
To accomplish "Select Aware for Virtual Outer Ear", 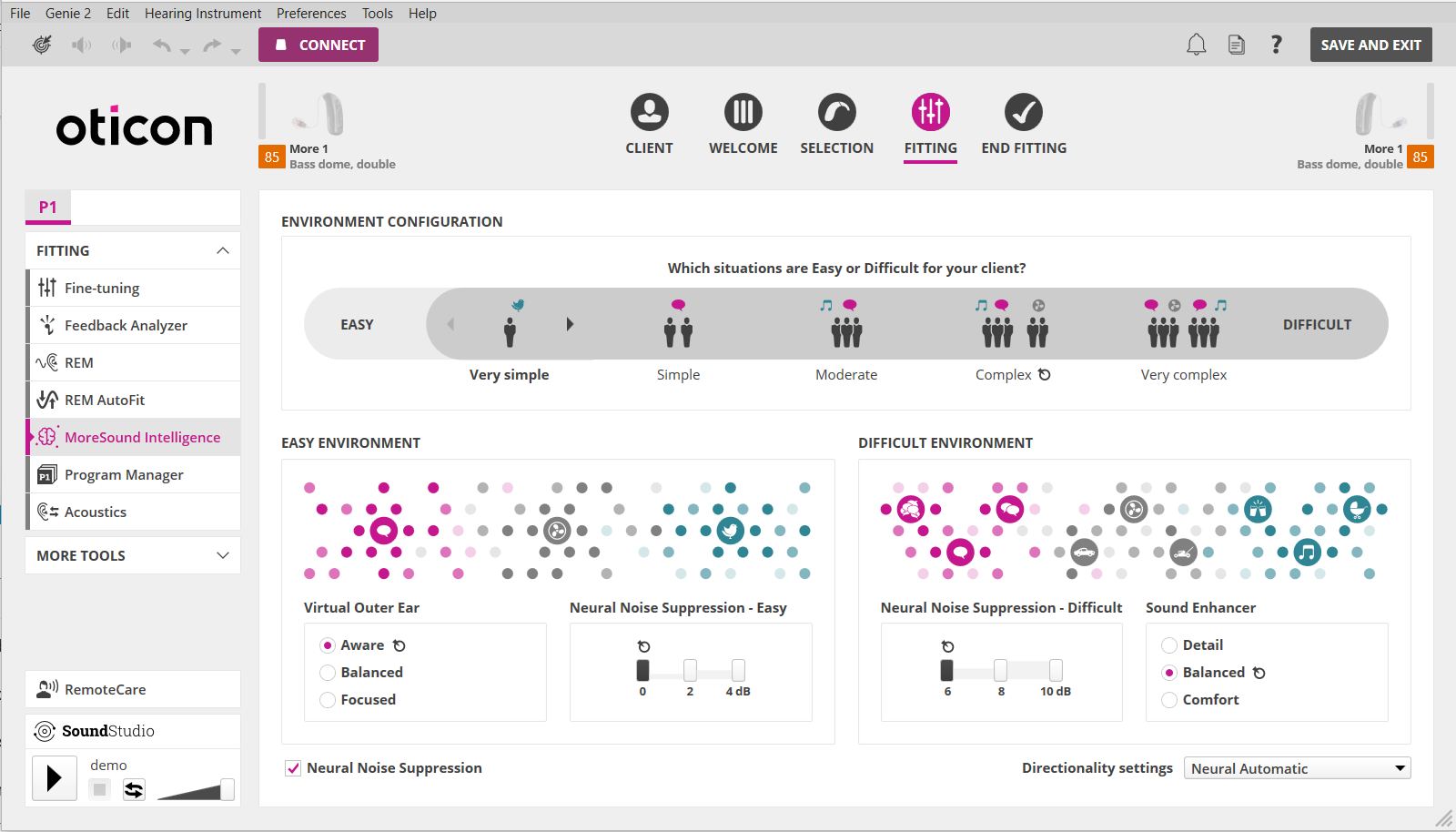I will tap(329, 645).
